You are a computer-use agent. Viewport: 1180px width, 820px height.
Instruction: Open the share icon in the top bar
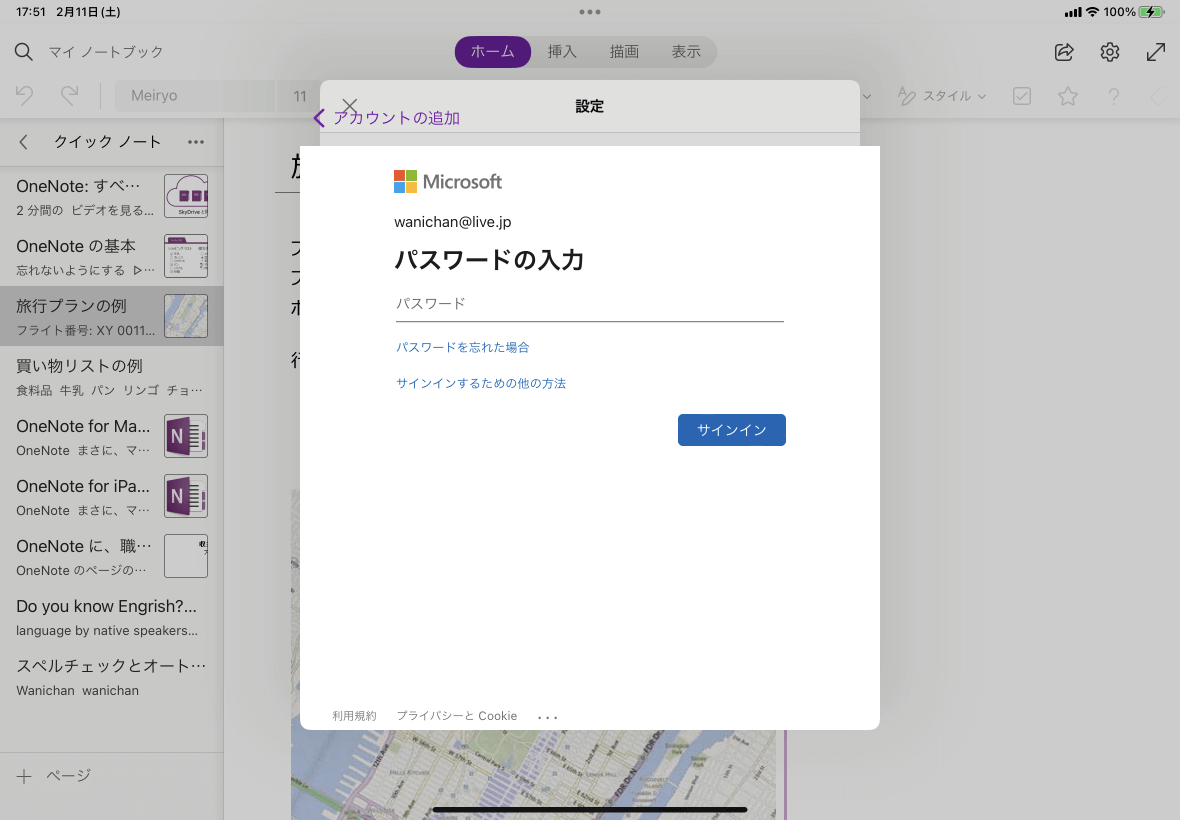pyautogui.click(x=1063, y=52)
